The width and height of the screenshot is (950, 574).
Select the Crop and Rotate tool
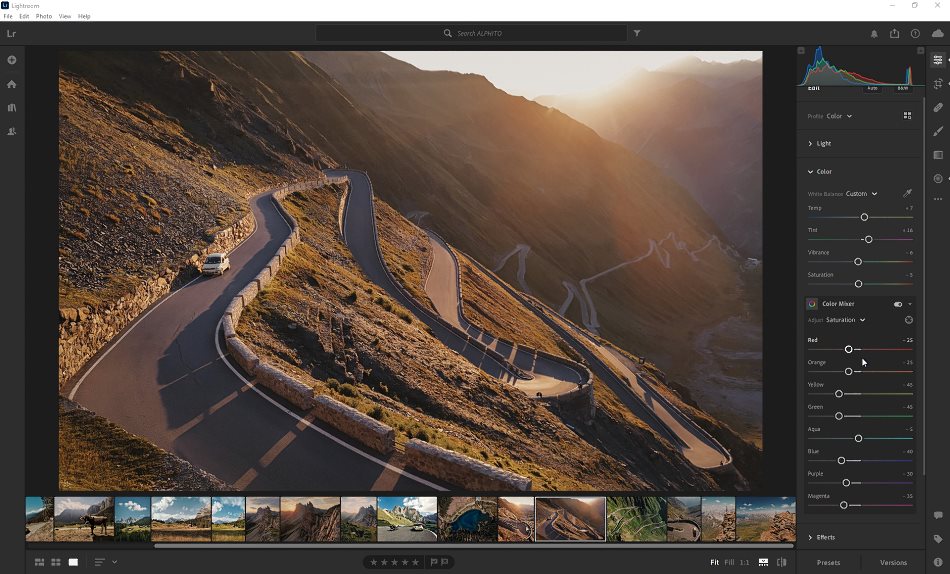click(x=938, y=84)
